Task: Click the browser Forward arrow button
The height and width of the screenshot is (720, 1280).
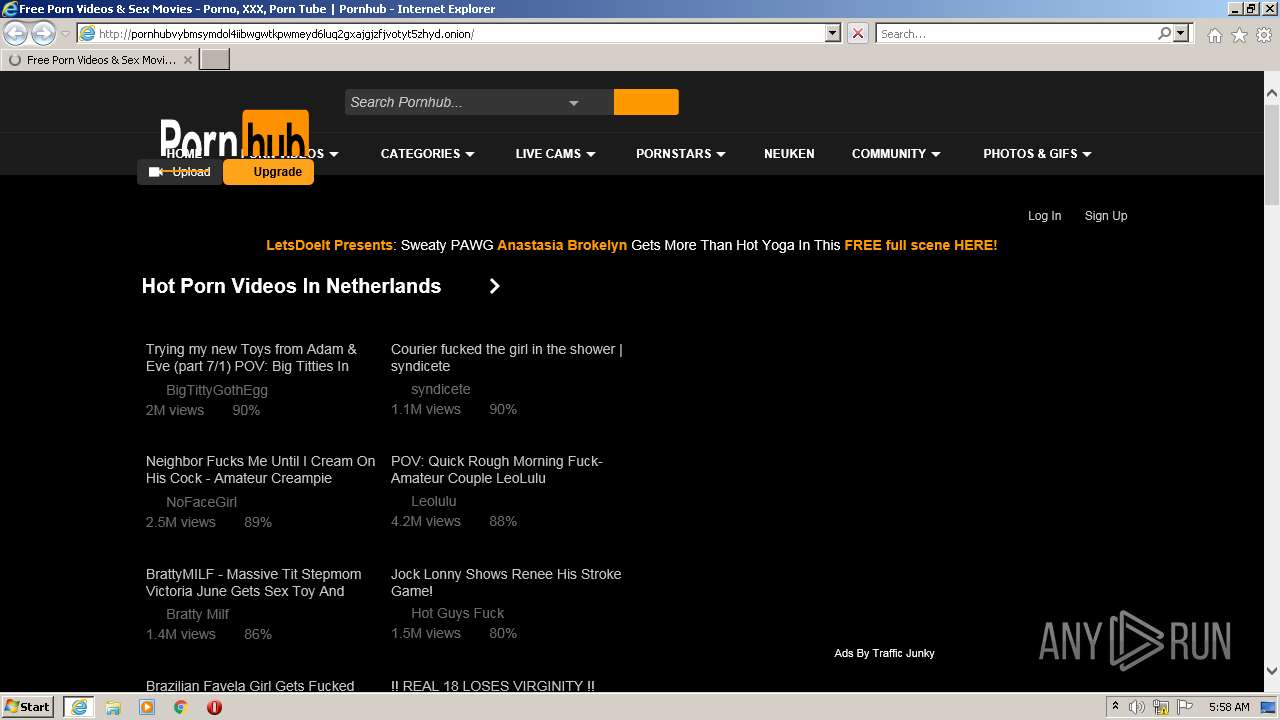Action: pyautogui.click(x=43, y=33)
